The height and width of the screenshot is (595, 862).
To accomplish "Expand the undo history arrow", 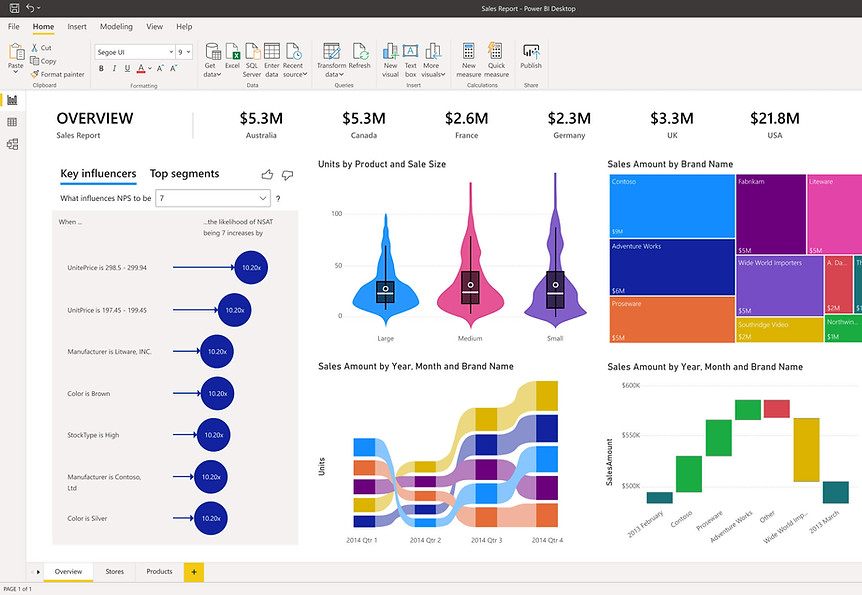I will point(38,8).
